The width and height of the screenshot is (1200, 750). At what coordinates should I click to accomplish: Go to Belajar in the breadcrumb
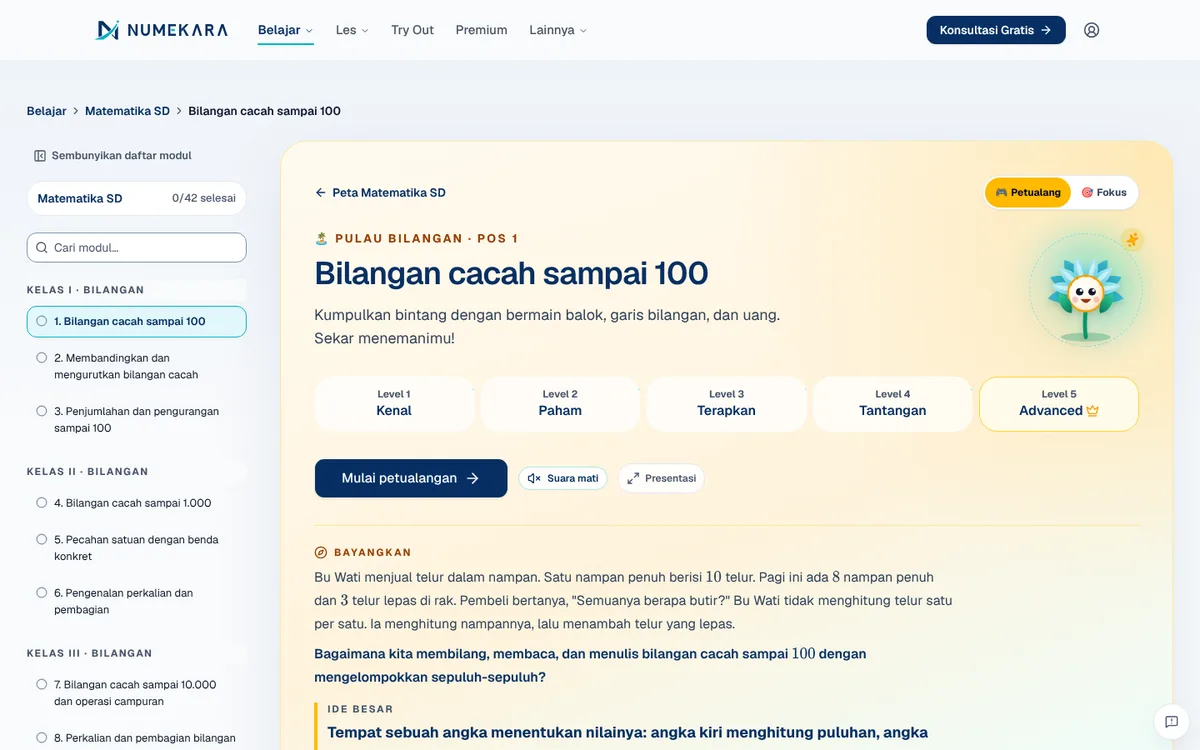[x=46, y=111]
